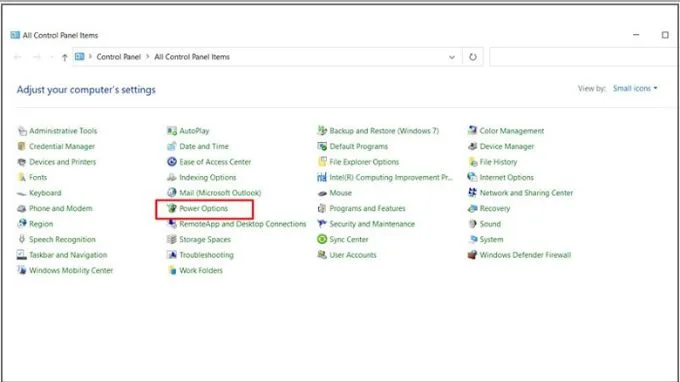The image size is (680, 382).
Task: Open Intel(R) Computing Improvement Program link
Action: tap(391, 177)
